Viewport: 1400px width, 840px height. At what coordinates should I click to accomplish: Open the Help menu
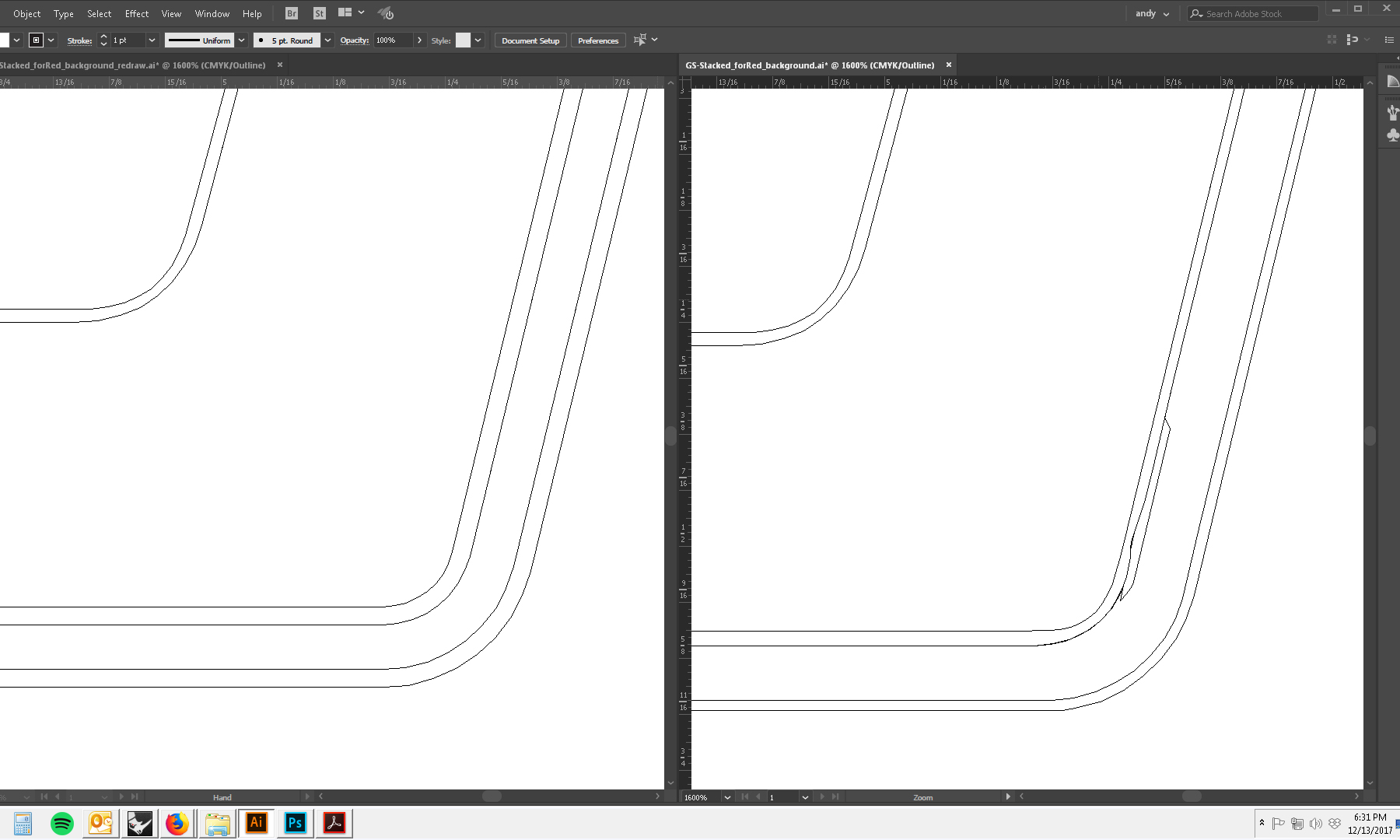[x=252, y=13]
